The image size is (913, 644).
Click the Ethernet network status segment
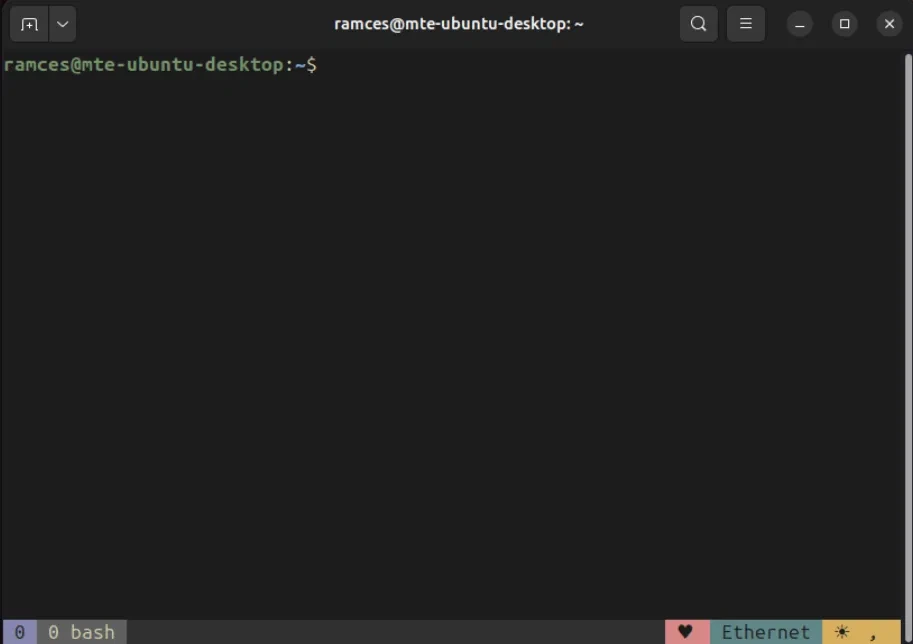click(x=766, y=632)
